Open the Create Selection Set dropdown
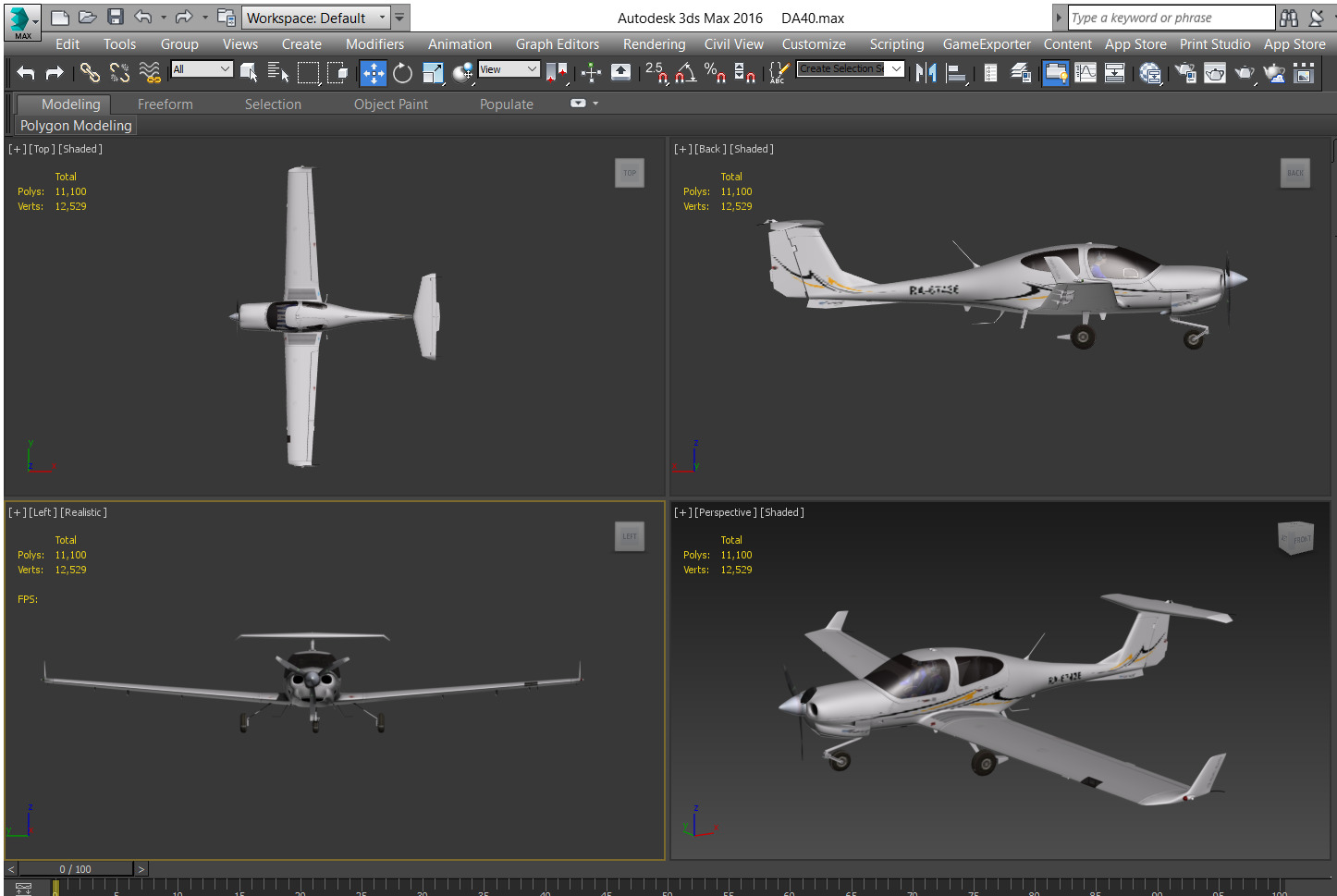This screenshot has width=1337, height=896. [x=850, y=69]
